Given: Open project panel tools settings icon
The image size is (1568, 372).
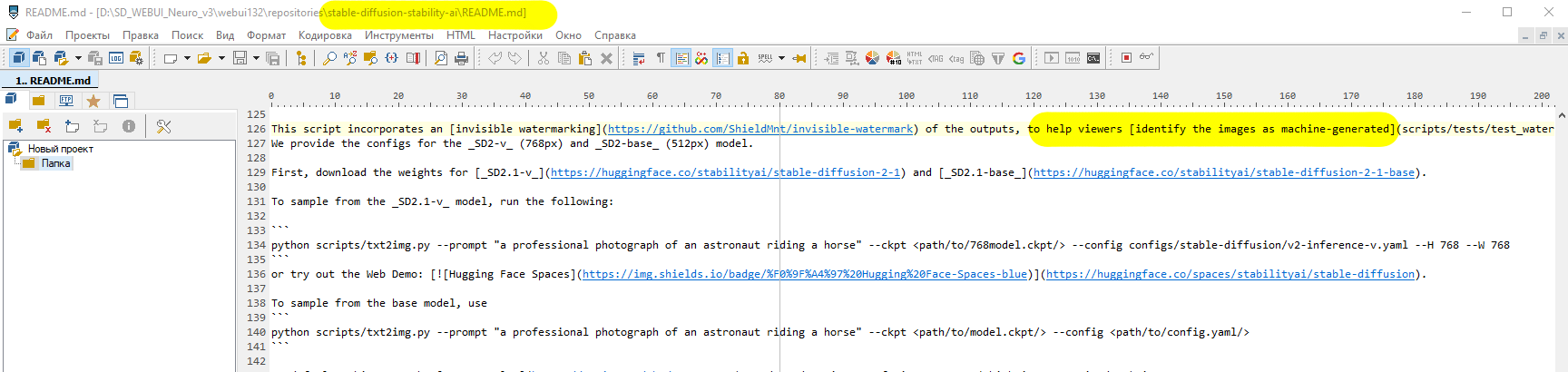Looking at the screenshot, I should [163, 126].
